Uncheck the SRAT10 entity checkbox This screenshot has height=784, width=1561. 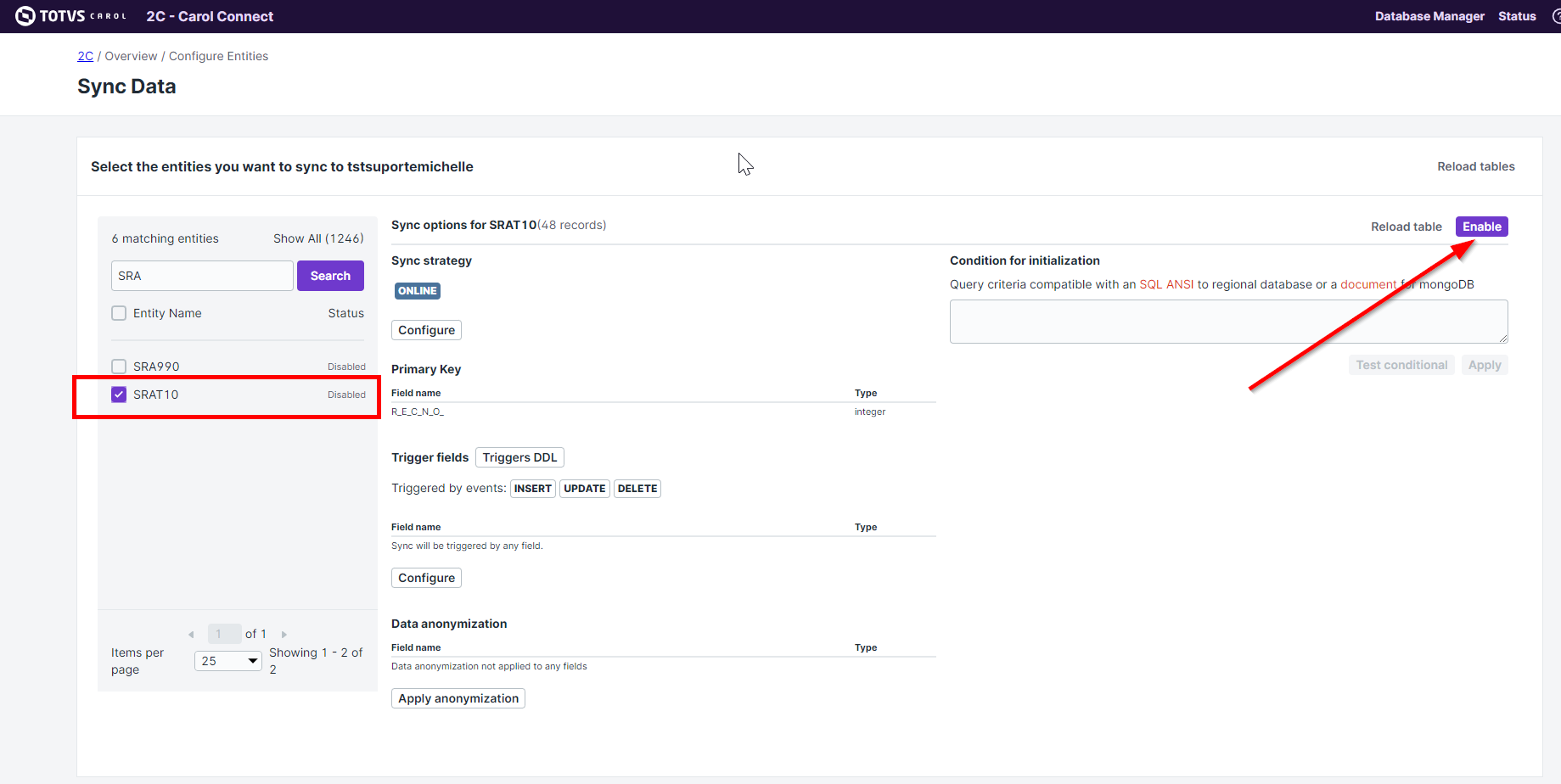click(x=119, y=395)
